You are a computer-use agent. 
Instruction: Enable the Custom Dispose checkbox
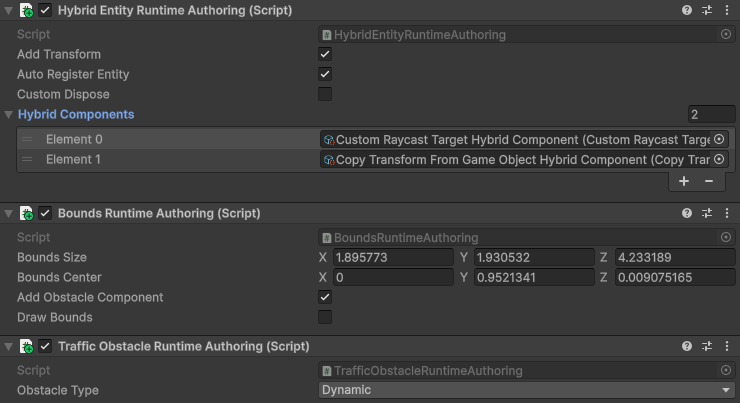coord(325,94)
